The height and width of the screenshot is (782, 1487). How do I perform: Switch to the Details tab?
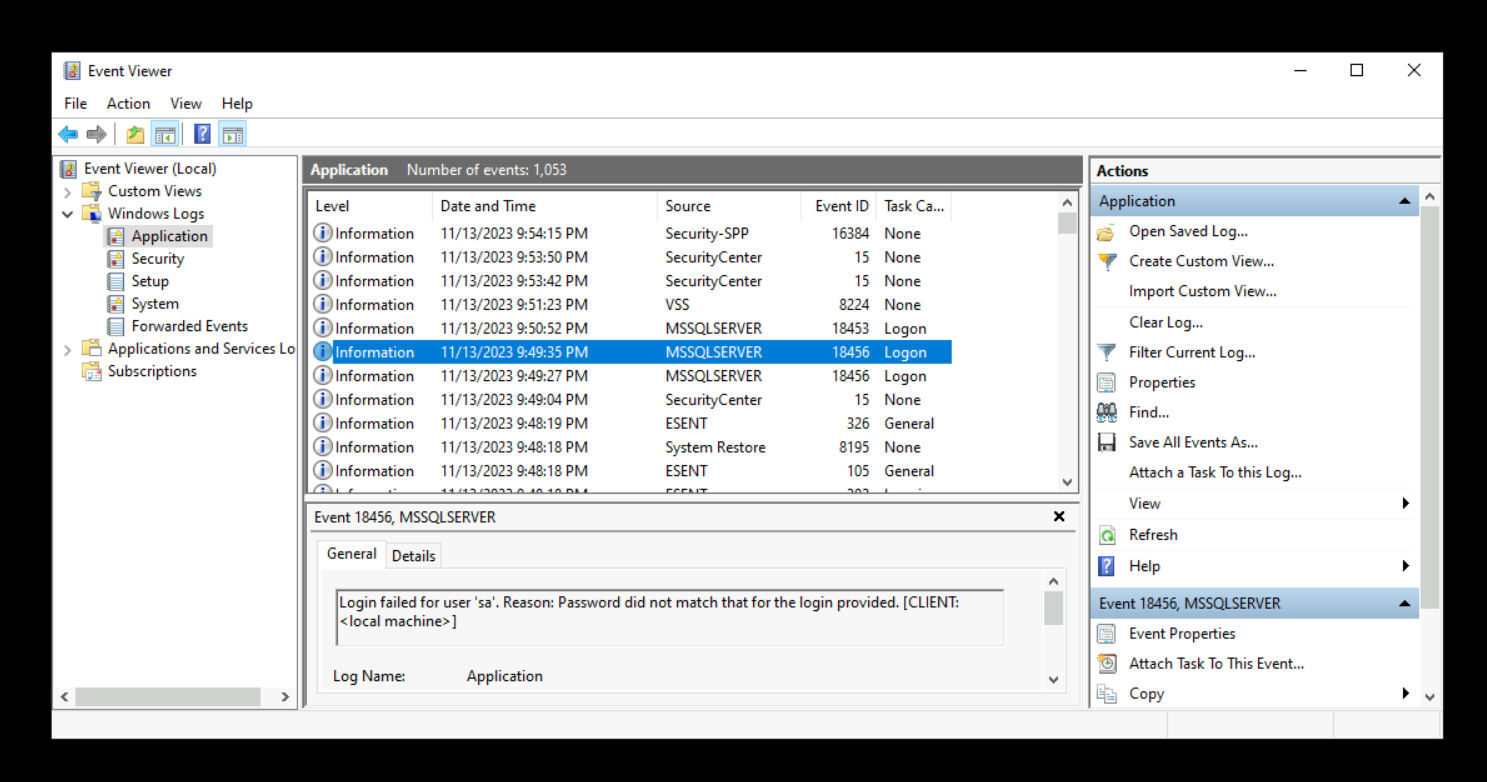pos(413,556)
